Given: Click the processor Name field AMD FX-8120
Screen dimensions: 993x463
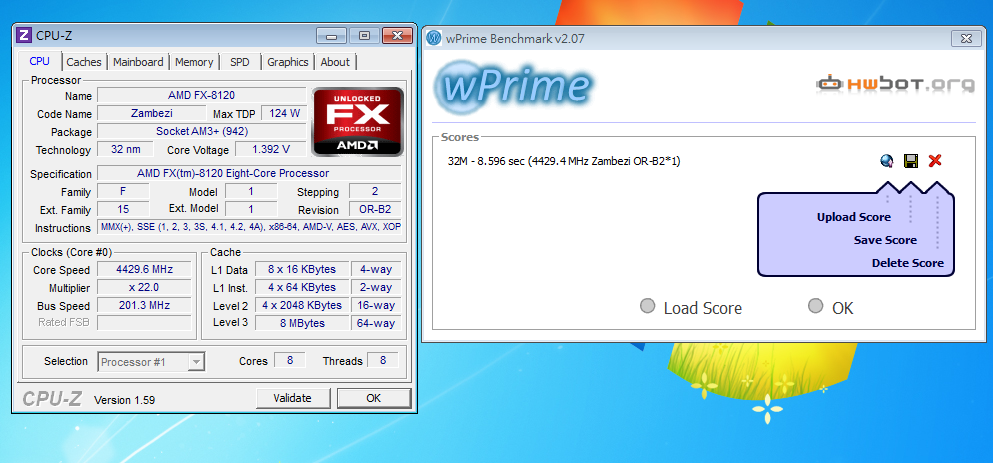Looking at the screenshot, I should [x=201, y=96].
